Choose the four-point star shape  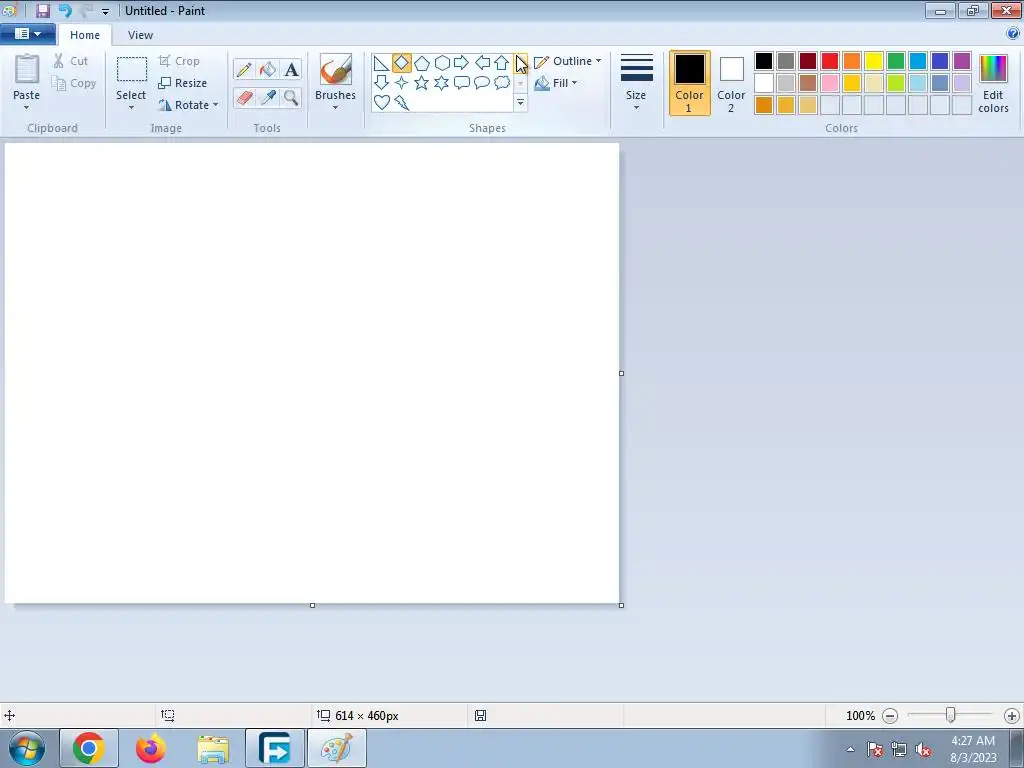tap(402, 82)
